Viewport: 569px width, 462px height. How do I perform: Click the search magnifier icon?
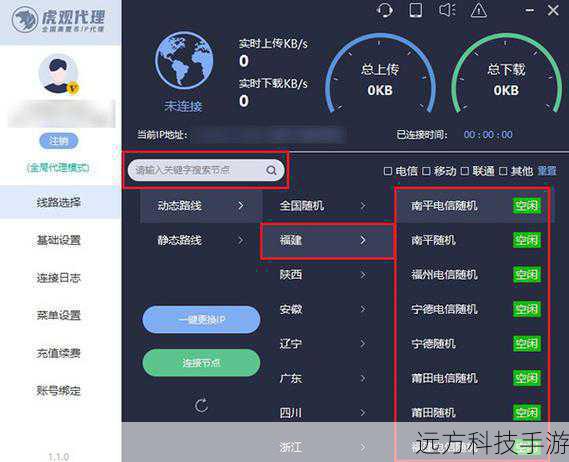(271, 170)
